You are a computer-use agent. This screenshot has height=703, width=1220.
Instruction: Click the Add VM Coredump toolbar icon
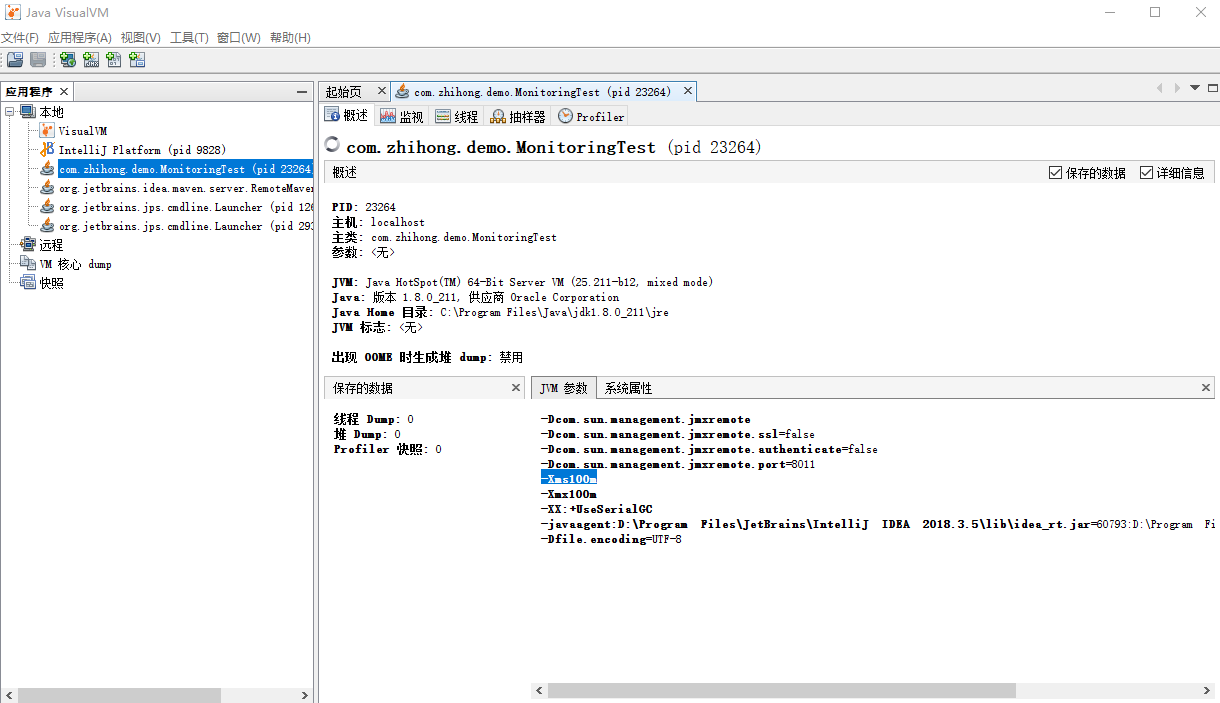114,60
